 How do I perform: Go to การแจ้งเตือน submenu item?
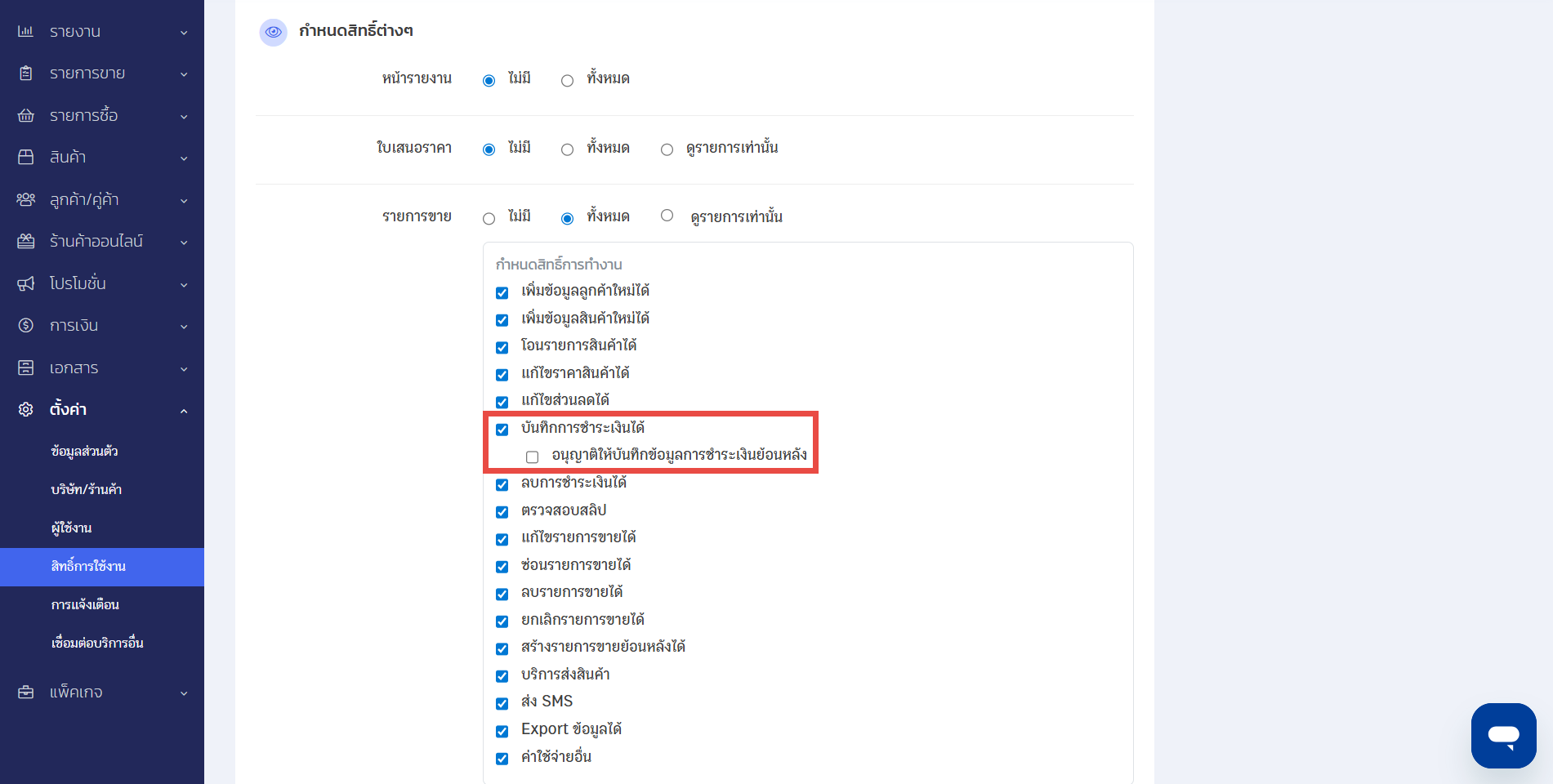click(x=85, y=604)
